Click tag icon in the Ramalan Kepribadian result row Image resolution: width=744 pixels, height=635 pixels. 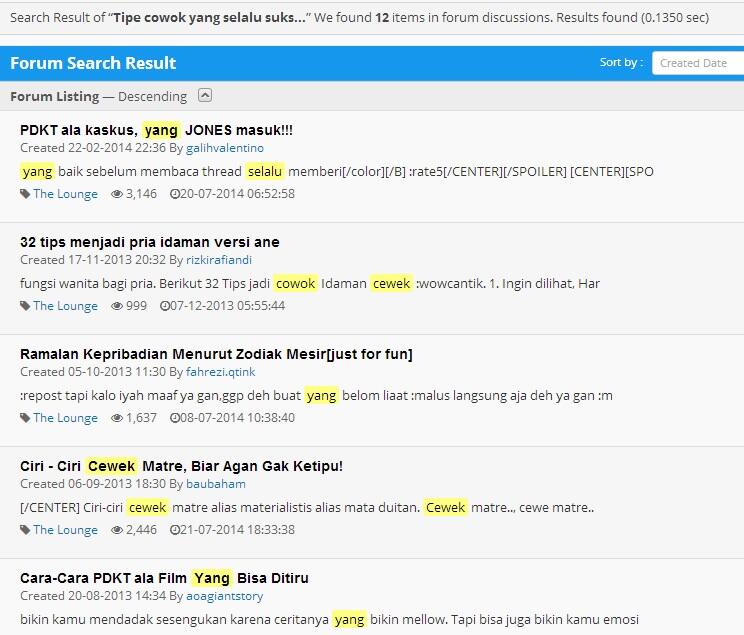click(25, 418)
